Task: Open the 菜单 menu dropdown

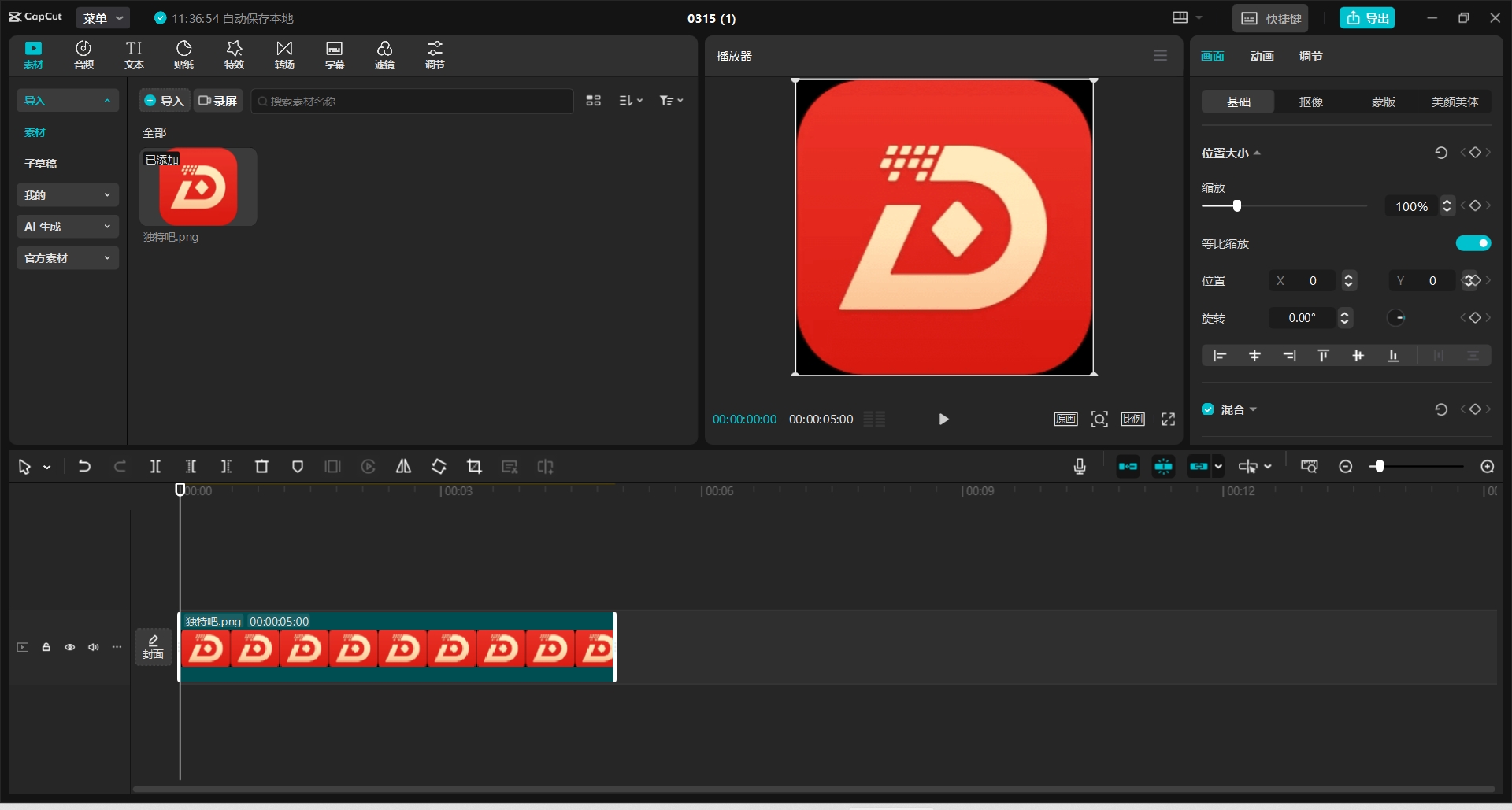Action: point(103,18)
